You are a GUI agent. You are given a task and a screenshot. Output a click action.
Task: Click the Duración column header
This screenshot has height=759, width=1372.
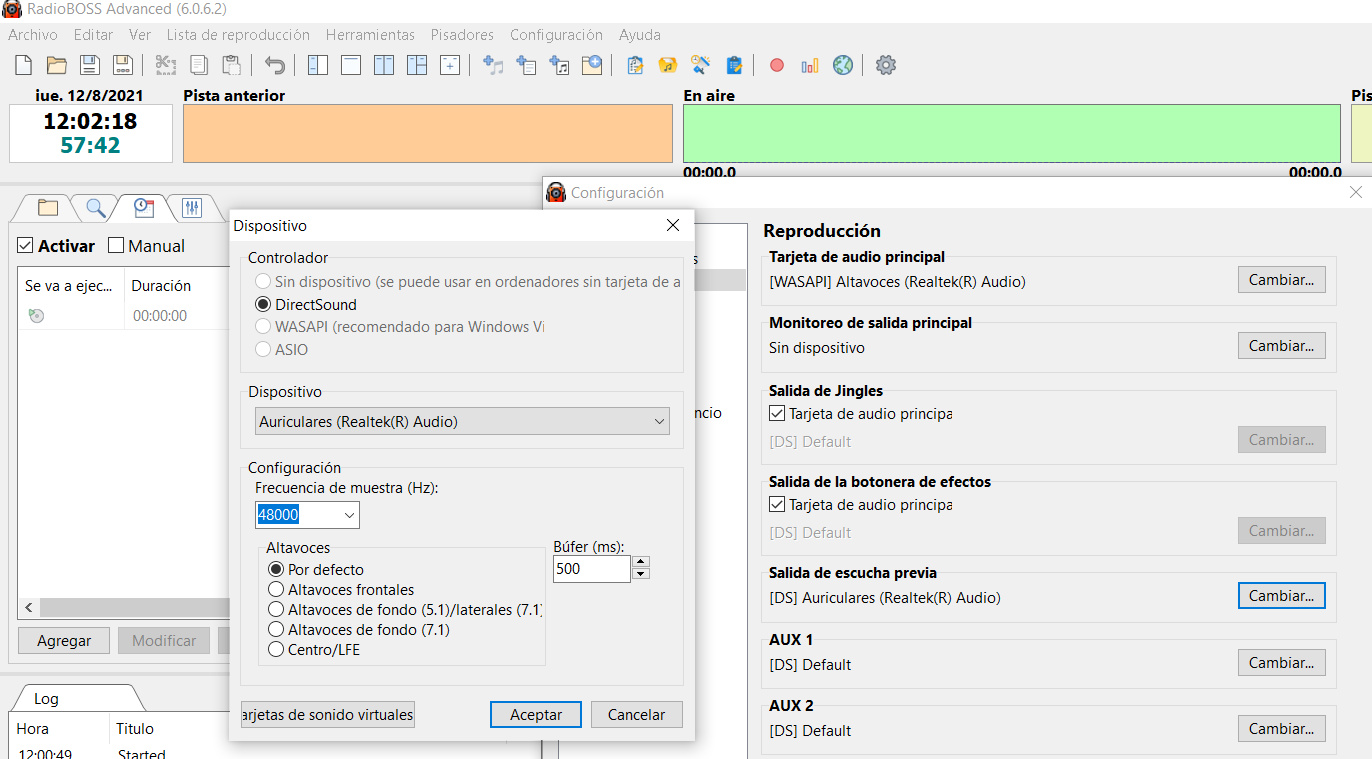(x=161, y=286)
